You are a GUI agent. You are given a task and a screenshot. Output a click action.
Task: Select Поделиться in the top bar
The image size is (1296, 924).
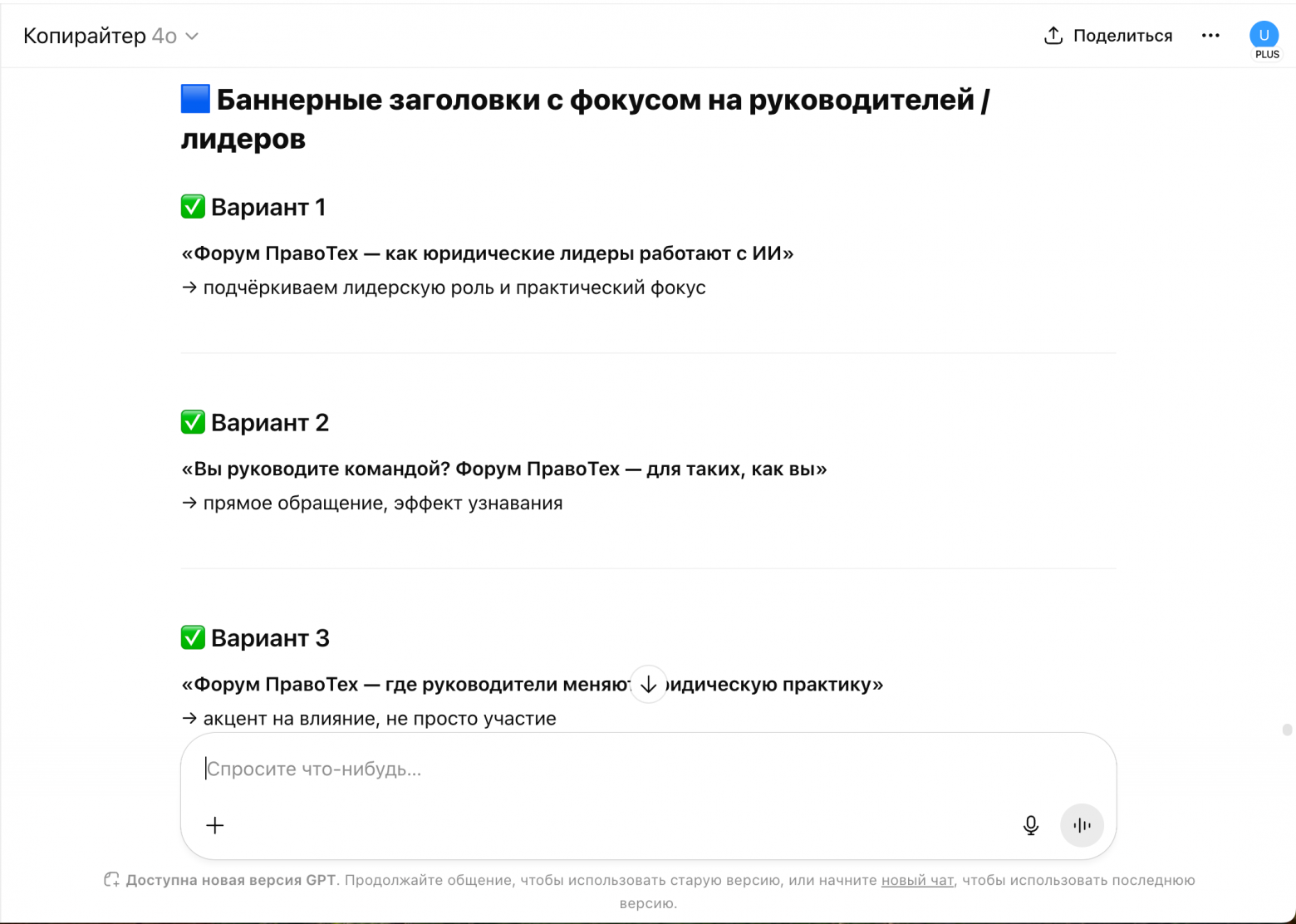tap(1123, 36)
